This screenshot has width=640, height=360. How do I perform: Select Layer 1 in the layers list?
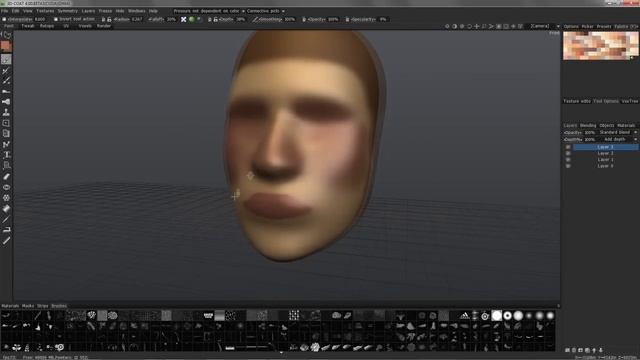click(x=605, y=160)
